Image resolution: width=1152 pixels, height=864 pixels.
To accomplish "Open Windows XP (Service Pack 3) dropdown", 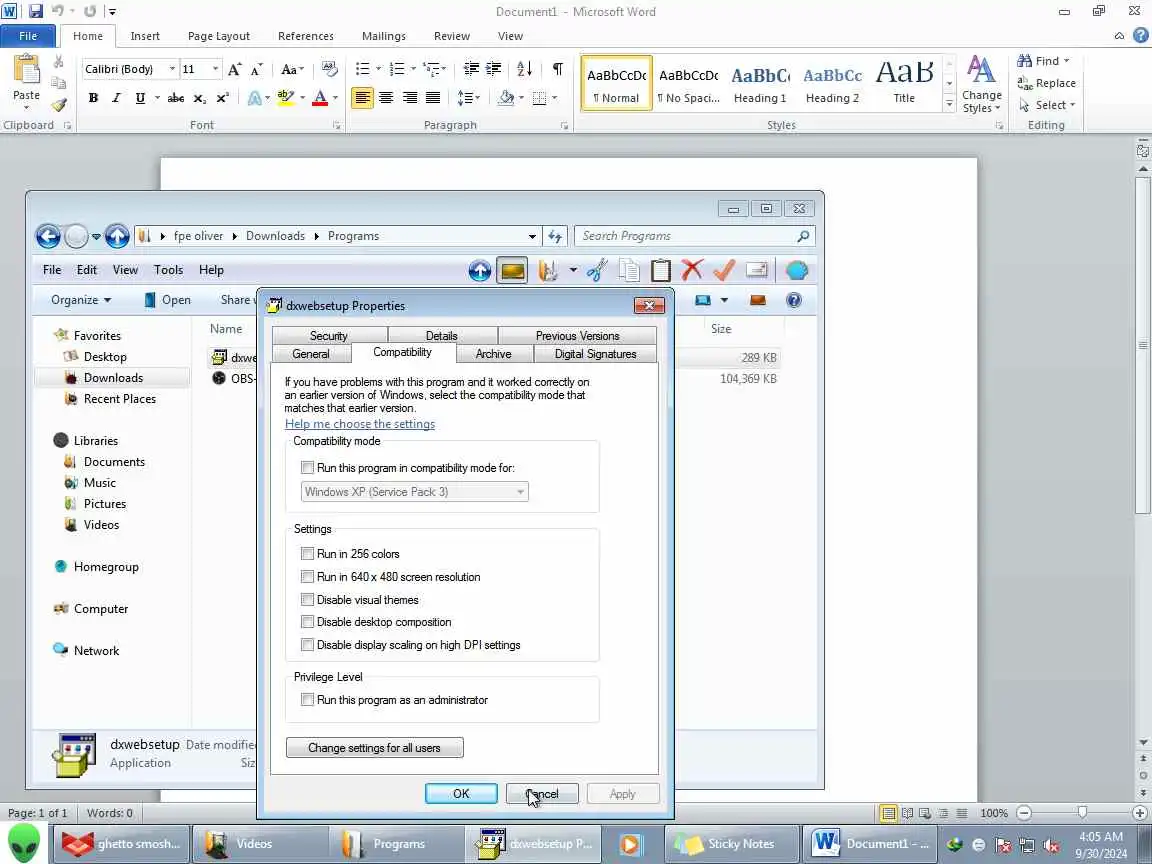I will coord(414,492).
